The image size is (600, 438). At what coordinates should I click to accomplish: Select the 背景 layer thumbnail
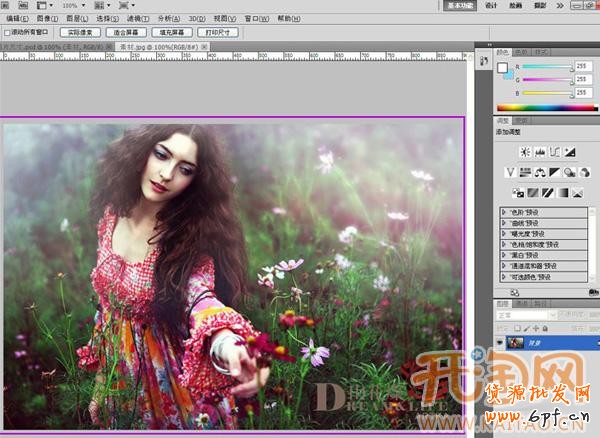click(517, 342)
